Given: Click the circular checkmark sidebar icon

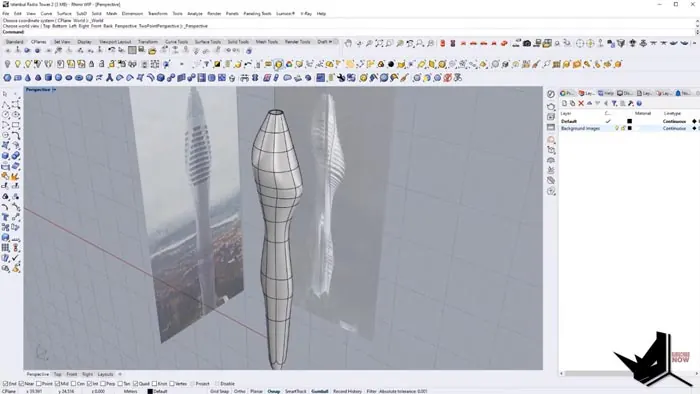Looking at the screenshot, I should click(x=551, y=94).
